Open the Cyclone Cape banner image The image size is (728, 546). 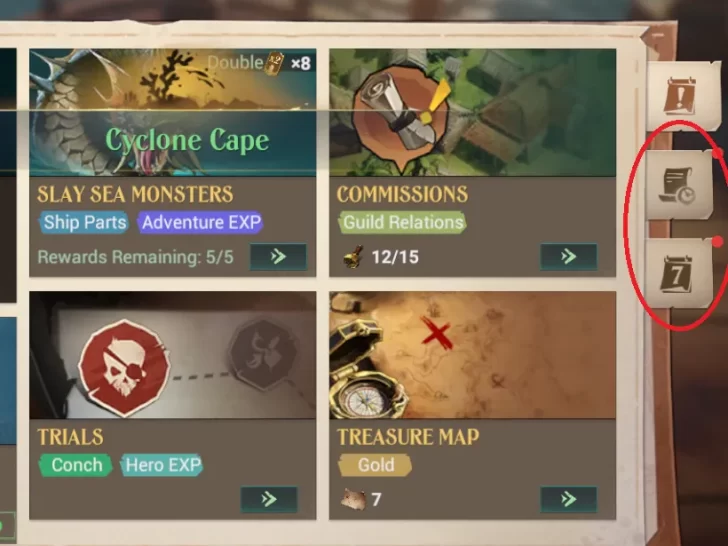173,112
